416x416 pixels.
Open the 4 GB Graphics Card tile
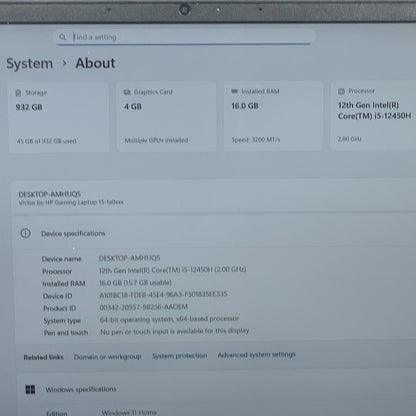click(166, 117)
